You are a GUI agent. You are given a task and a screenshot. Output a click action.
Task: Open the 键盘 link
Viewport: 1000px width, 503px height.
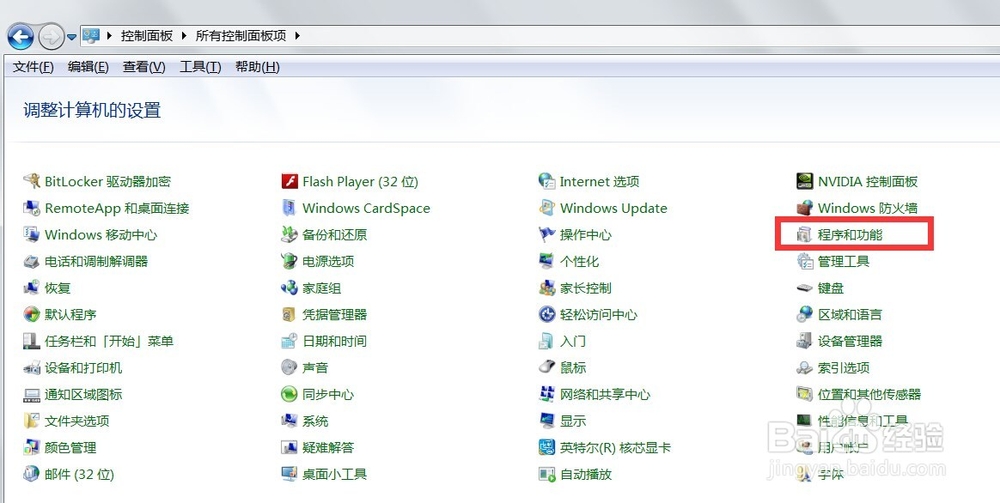click(831, 288)
